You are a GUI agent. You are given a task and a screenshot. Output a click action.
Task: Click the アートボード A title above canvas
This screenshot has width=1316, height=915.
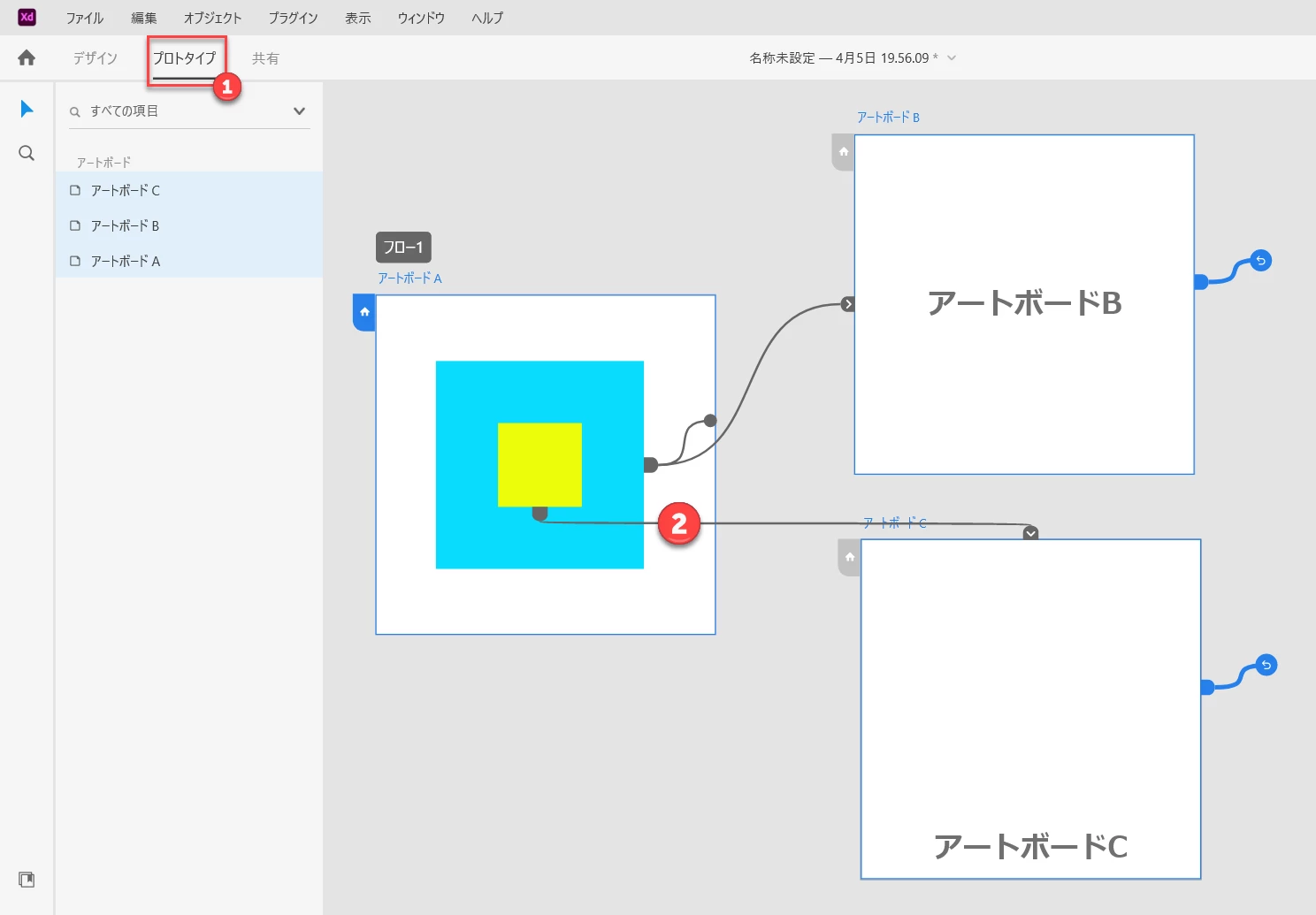tap(409, 278)
